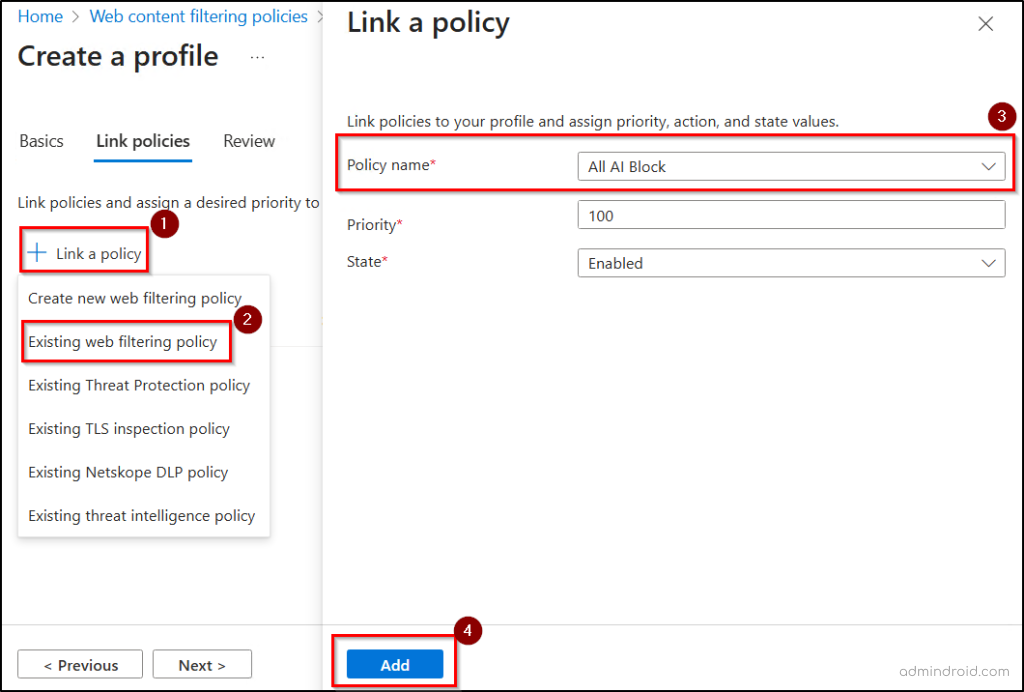Screen dimensions: 1024x692
Task: Click Existing threat intelligence policy
Action: [141, 516]
